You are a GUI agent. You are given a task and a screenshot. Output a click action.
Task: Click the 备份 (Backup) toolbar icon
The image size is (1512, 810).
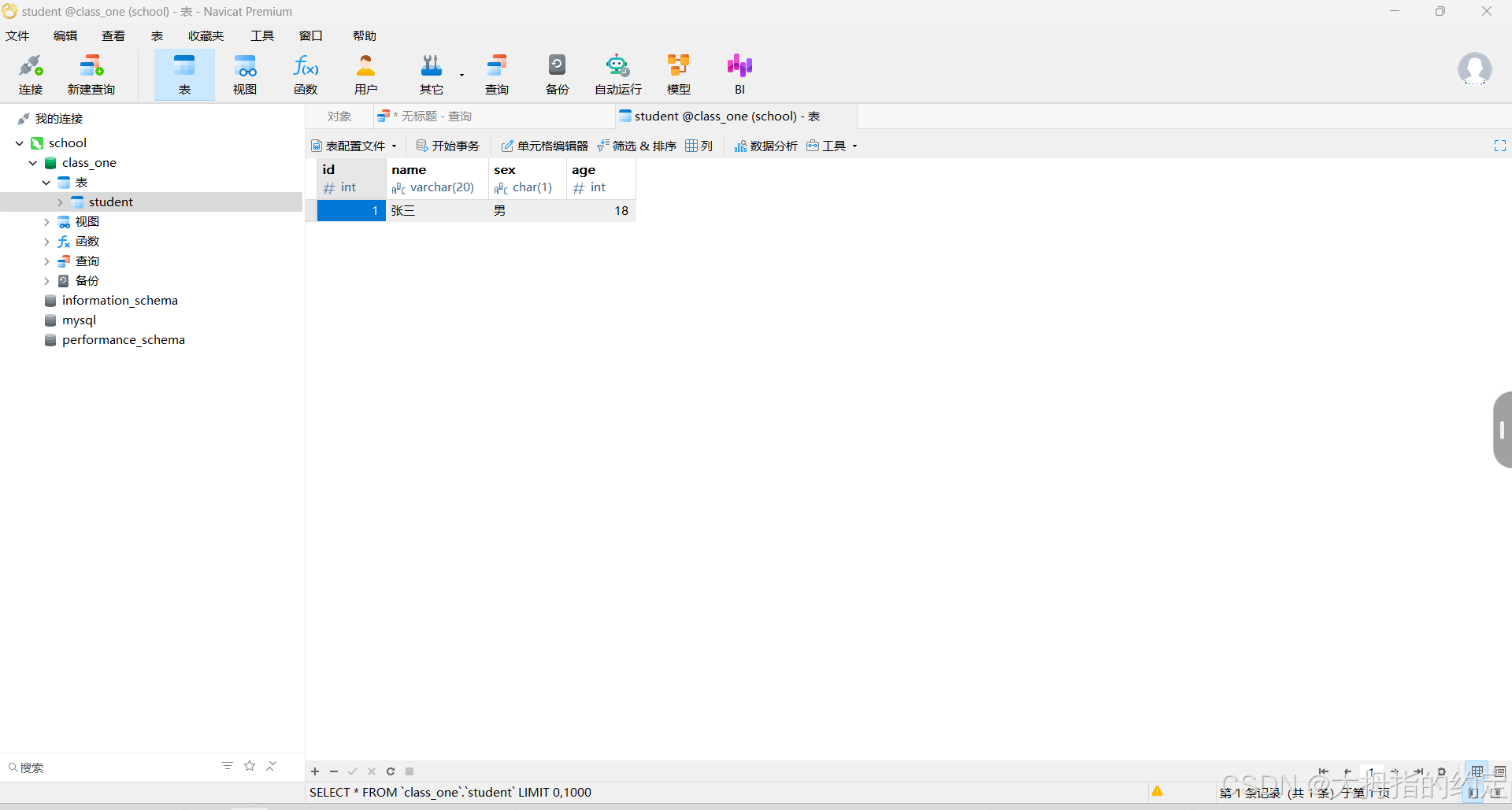tap(557, 74)
